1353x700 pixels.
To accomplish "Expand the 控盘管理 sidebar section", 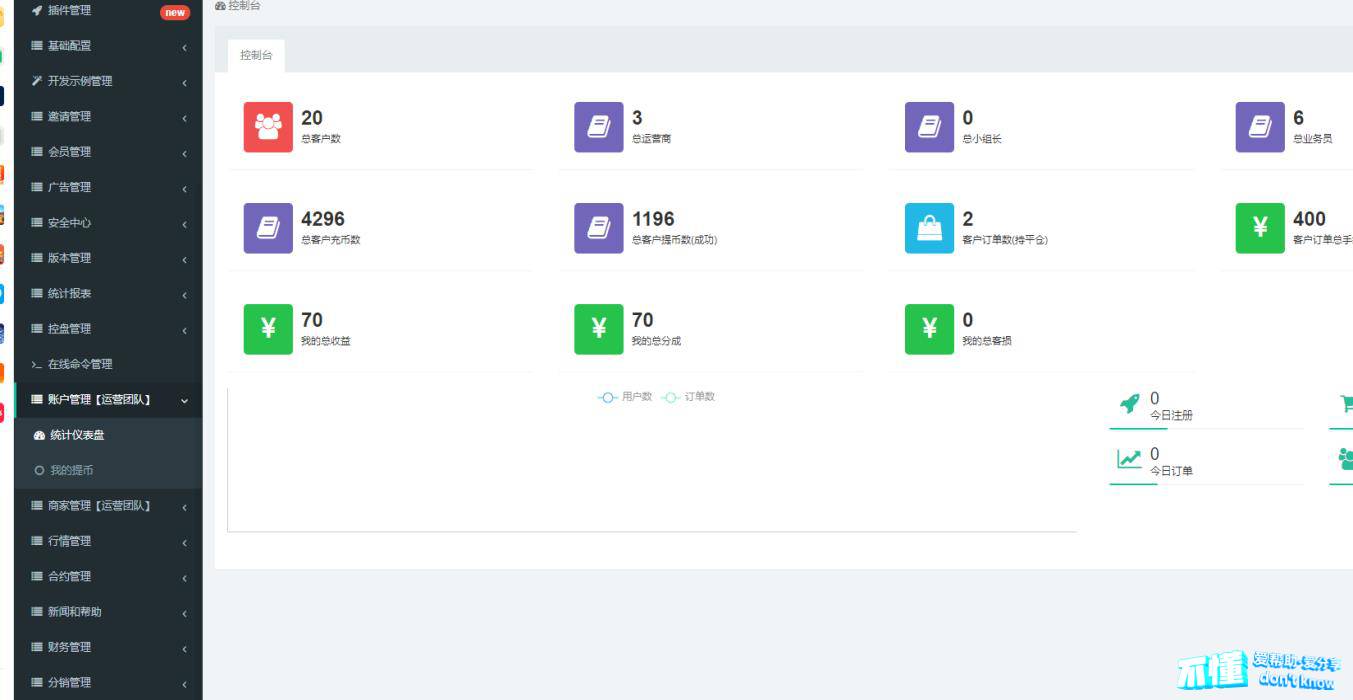I will coord(108,329).
